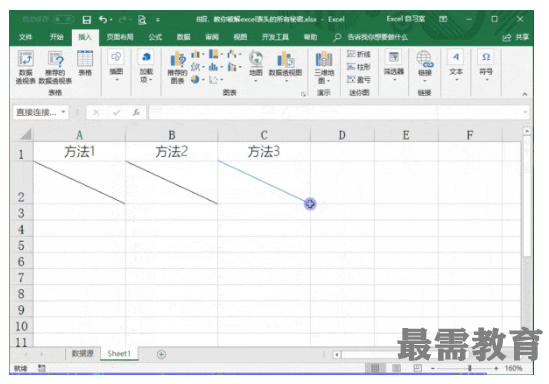Expand the formula bar arrow
The image size is (549, 384).
point(525,112)
